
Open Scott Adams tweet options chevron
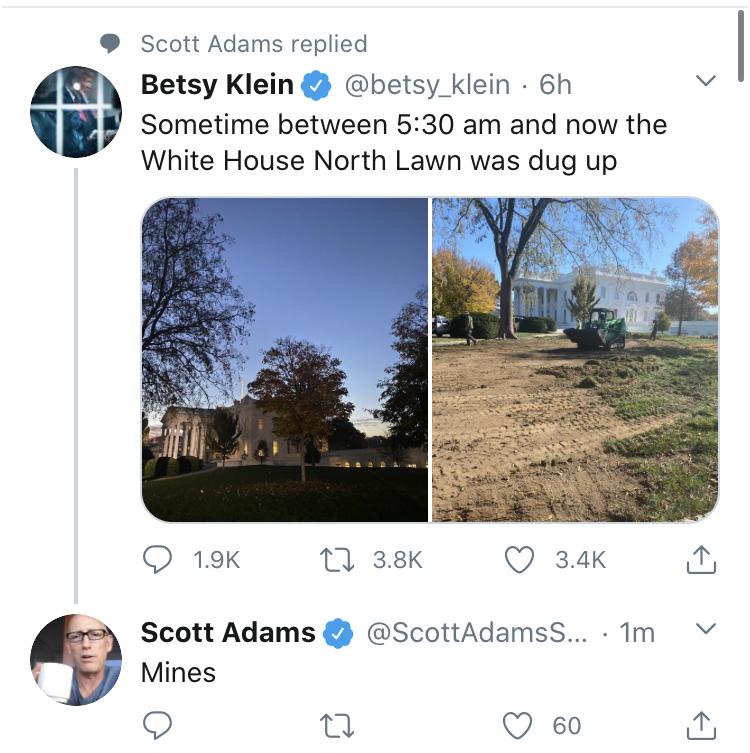point(705,629)
